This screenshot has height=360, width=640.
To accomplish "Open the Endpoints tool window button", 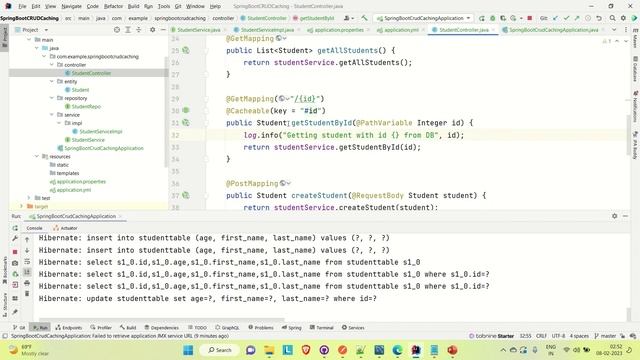I will (x=69, y=327).
